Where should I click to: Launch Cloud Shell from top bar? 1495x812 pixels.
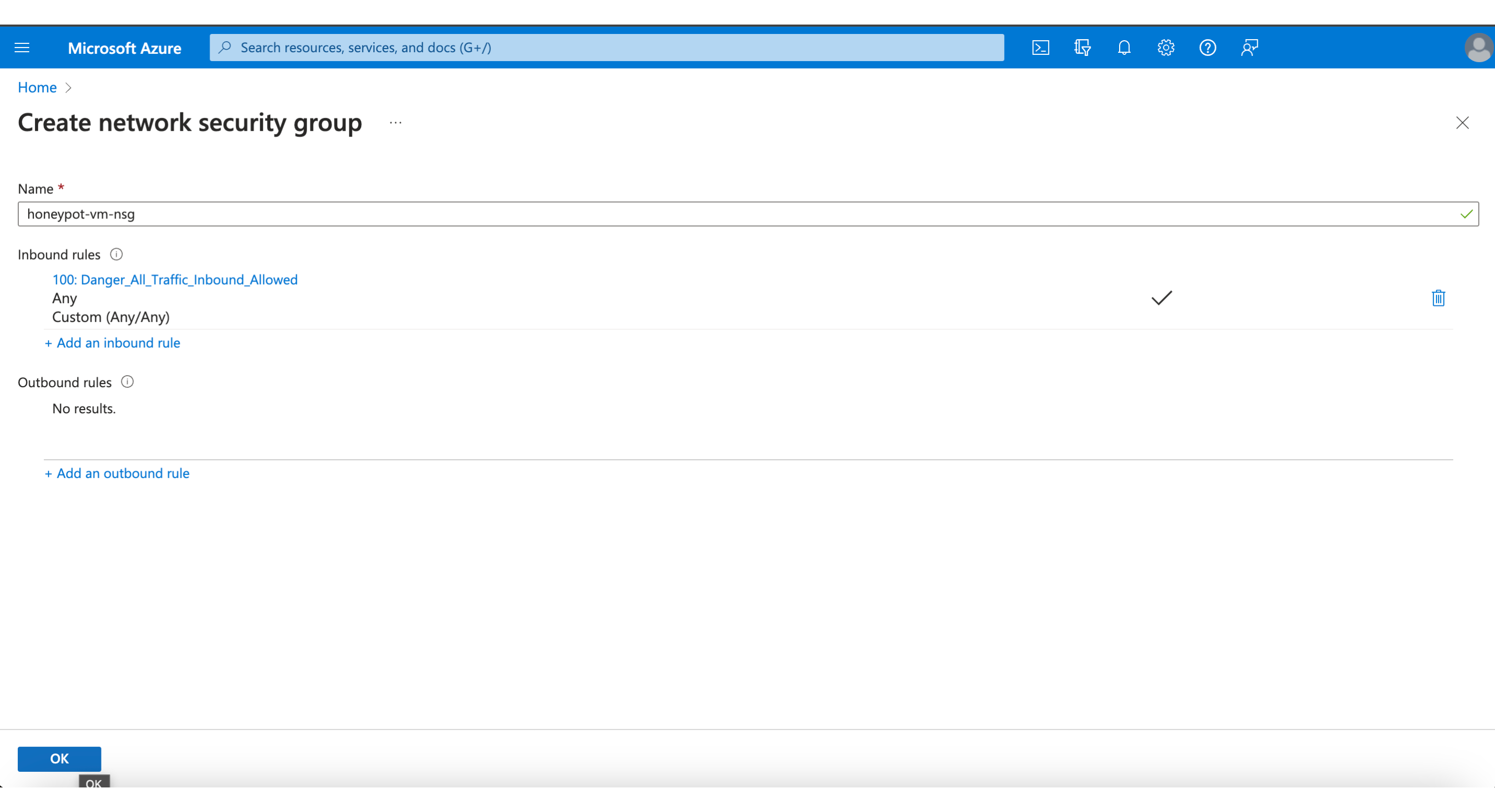(x=1040, y=48)
